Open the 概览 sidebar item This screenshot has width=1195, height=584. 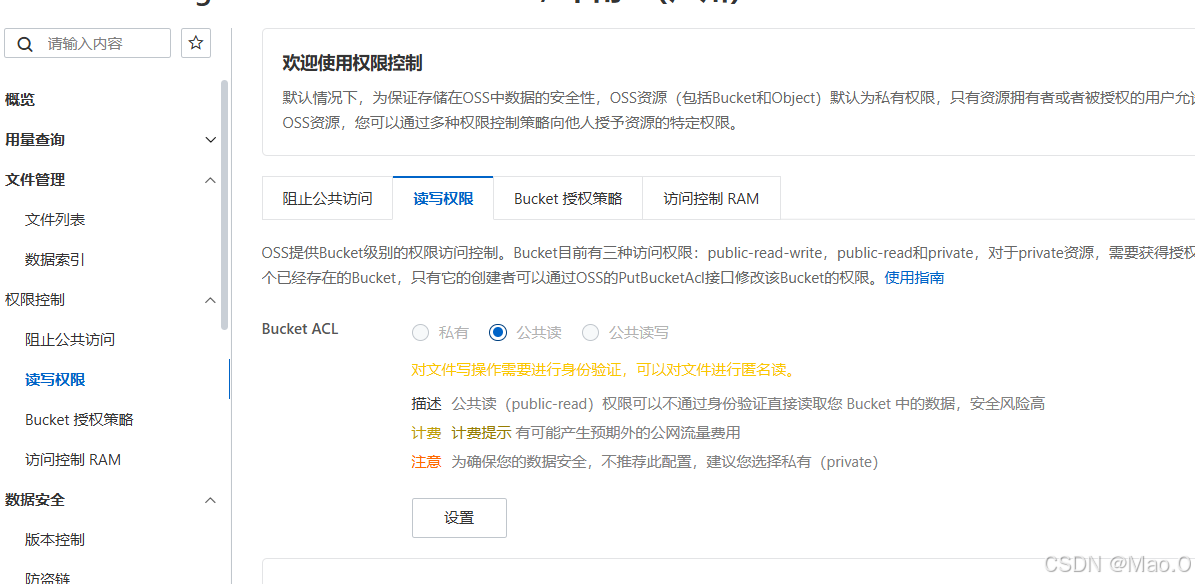(x=20, y=100)
